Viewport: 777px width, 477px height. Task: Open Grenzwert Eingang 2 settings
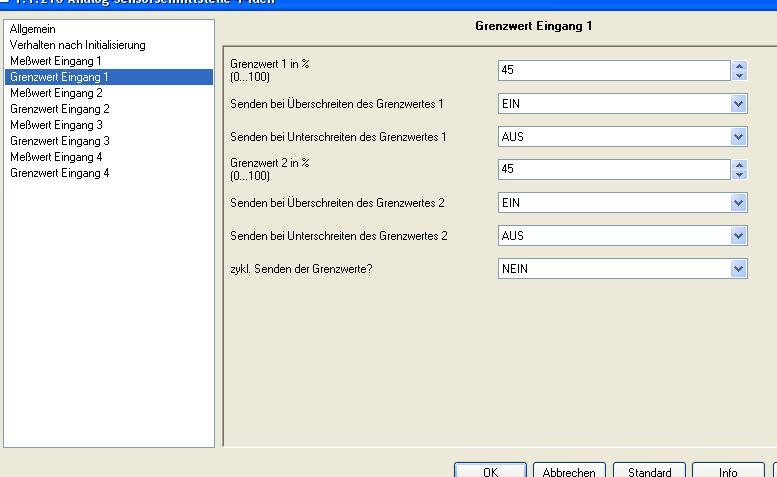(59, 109)
